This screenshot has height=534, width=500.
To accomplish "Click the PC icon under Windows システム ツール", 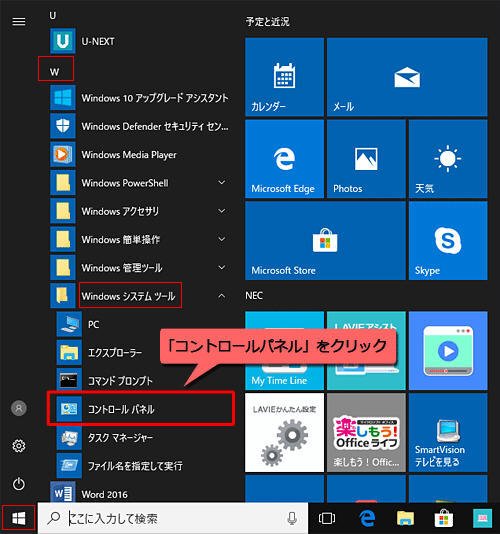I will [x=69, y=324].
